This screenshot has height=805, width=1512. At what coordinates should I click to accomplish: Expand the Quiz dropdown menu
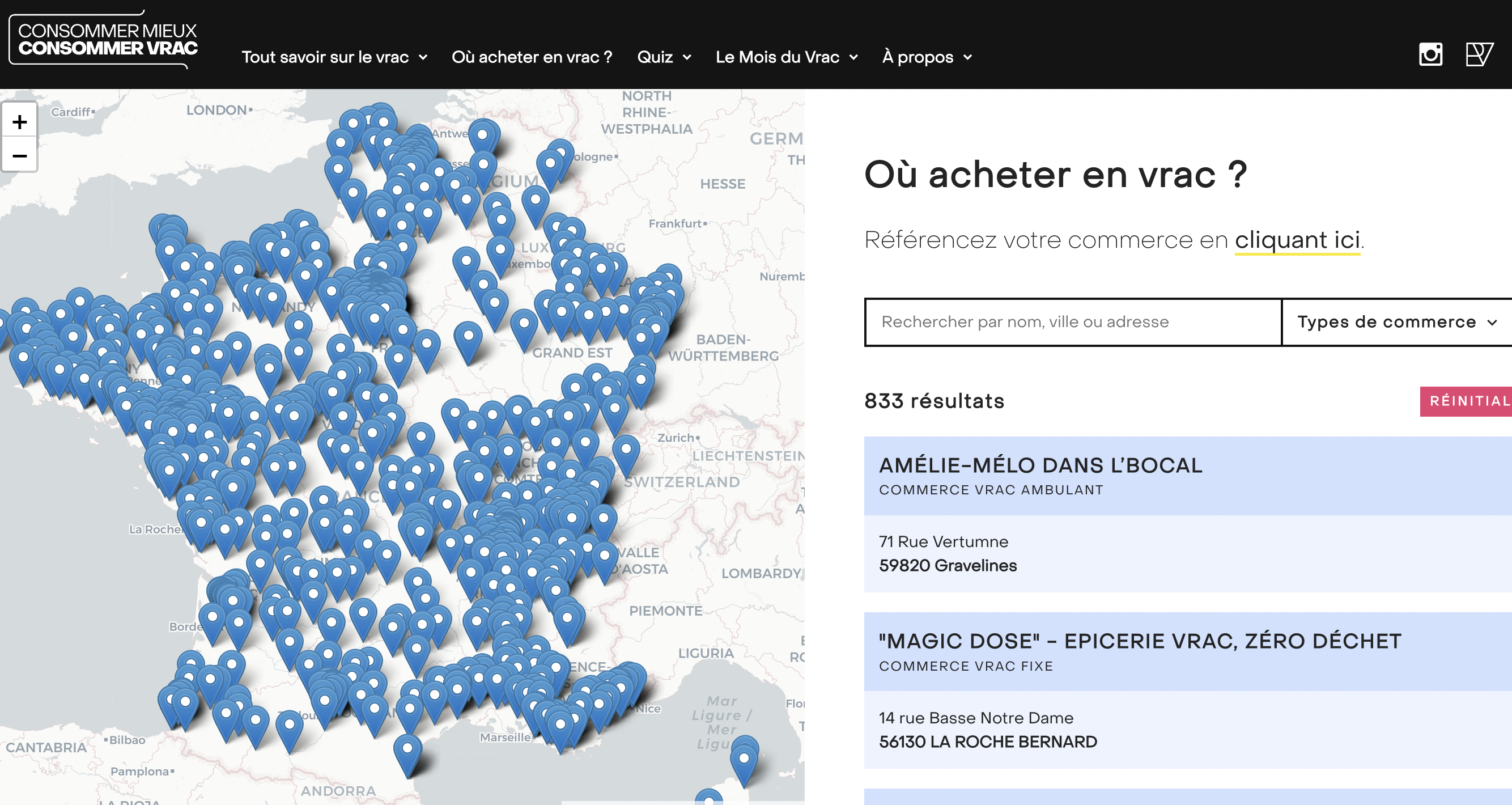[x=664, y=57]
